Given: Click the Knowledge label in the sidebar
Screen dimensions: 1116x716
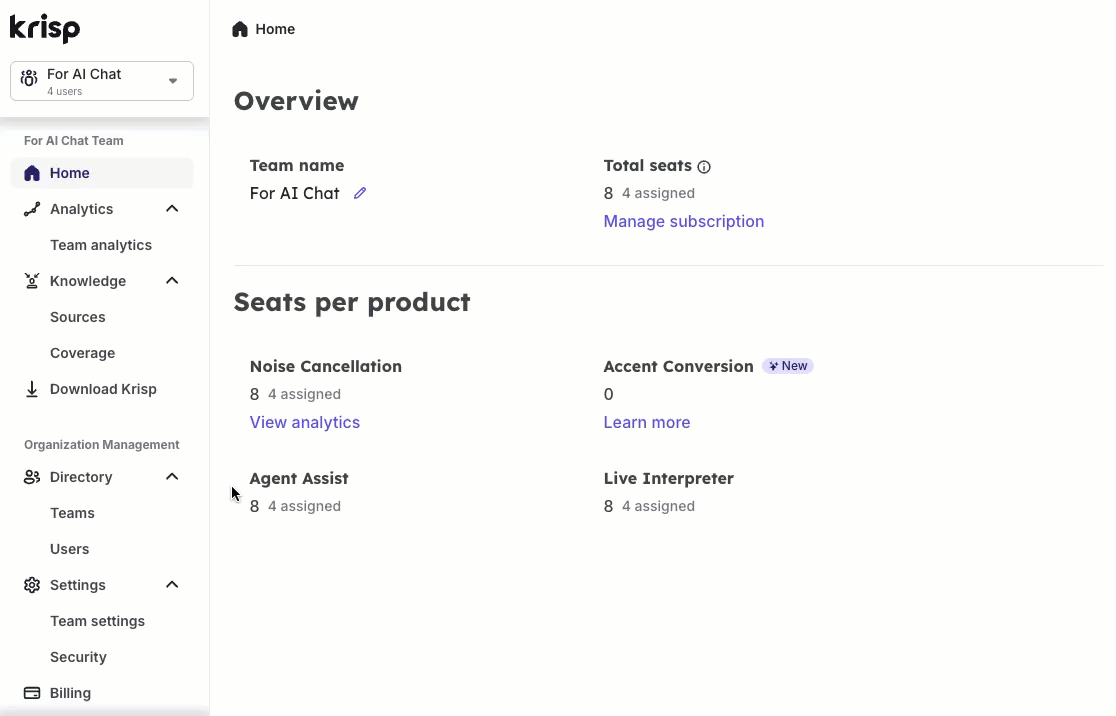Looking at the screenshot, I should click(x=88, y=281).
